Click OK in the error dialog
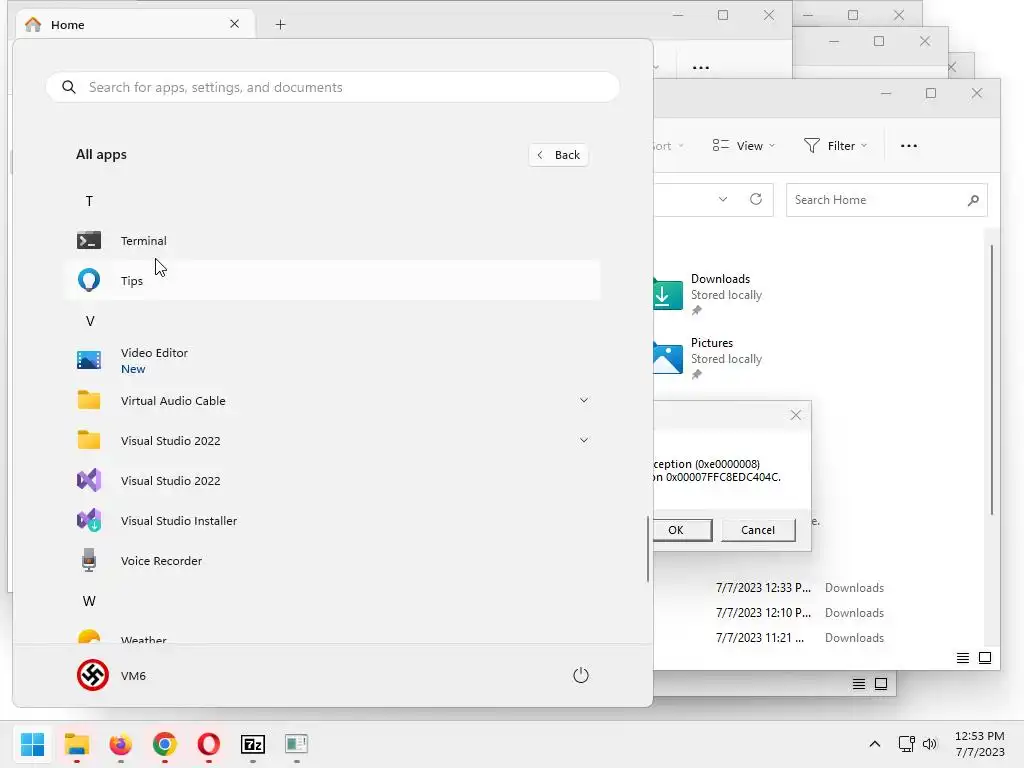1024x768 pixels. pyautogui.click(x=680, y=530)
